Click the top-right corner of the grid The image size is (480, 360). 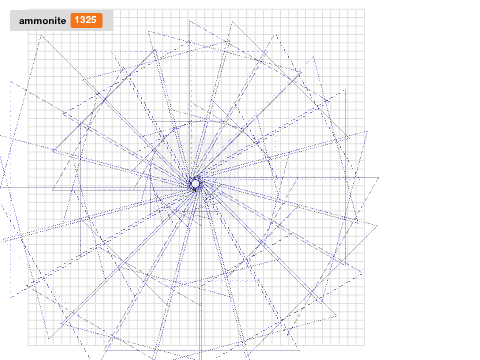tap(364, 10)
